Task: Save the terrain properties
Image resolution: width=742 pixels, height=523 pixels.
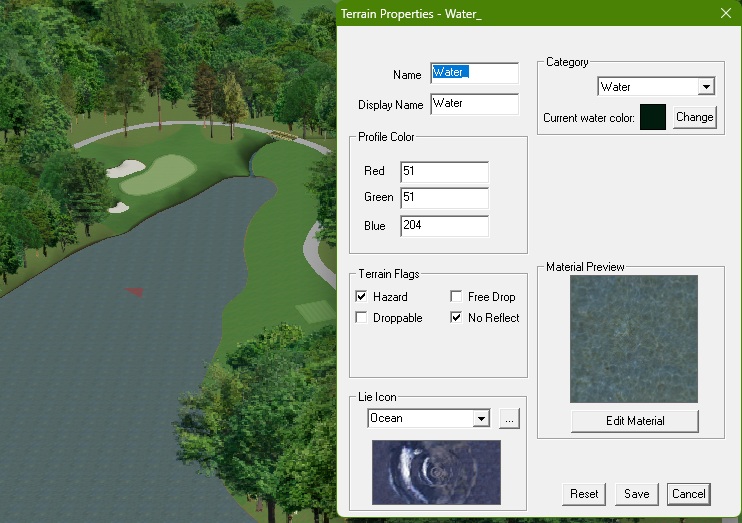Action: [x=636, y=494]
